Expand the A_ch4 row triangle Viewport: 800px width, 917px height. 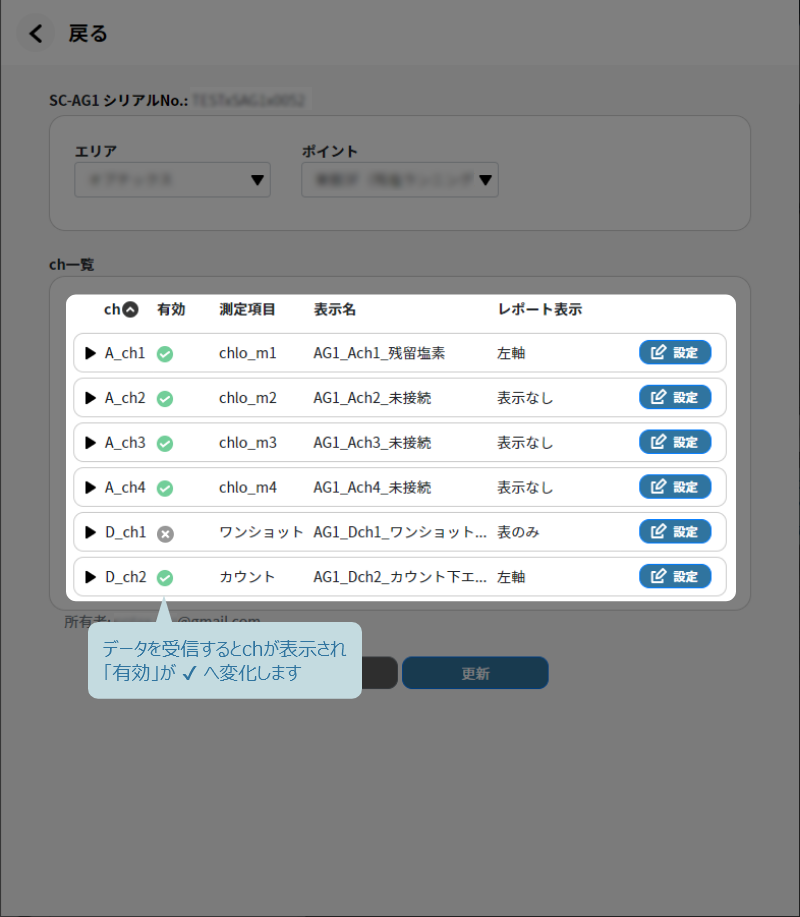point(90,487)
